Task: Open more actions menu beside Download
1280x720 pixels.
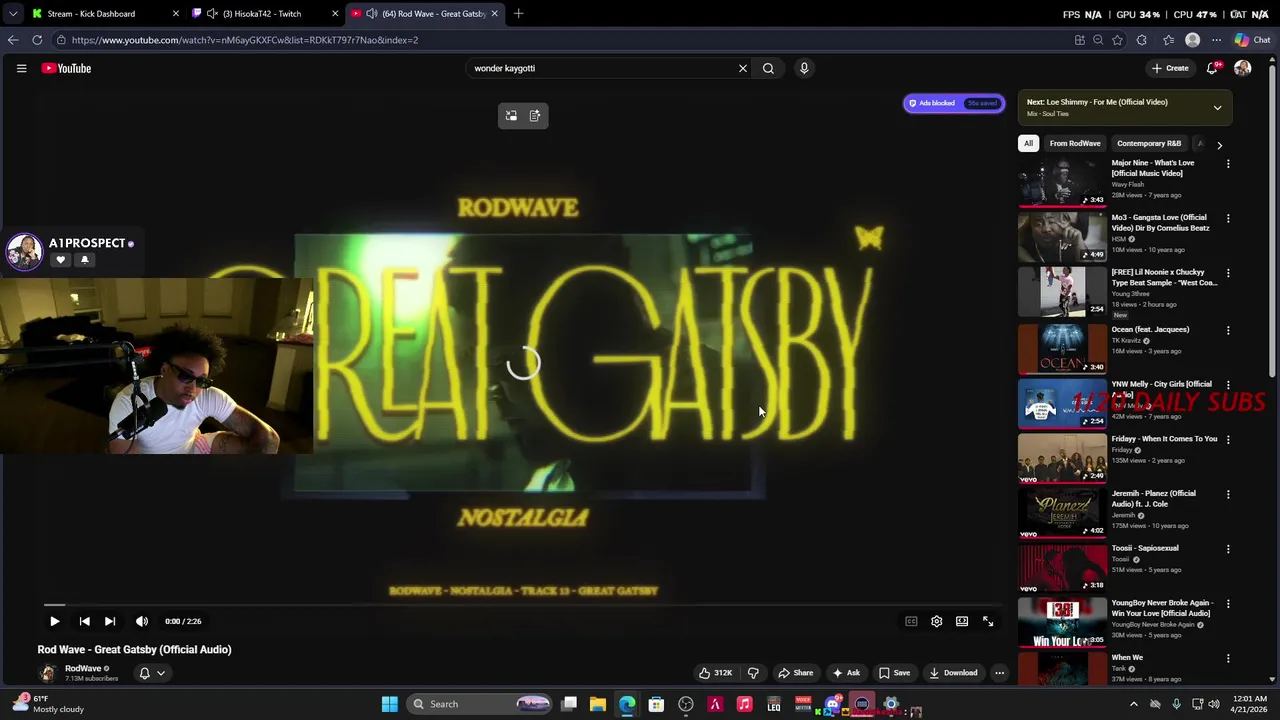Action: (999, 673)
